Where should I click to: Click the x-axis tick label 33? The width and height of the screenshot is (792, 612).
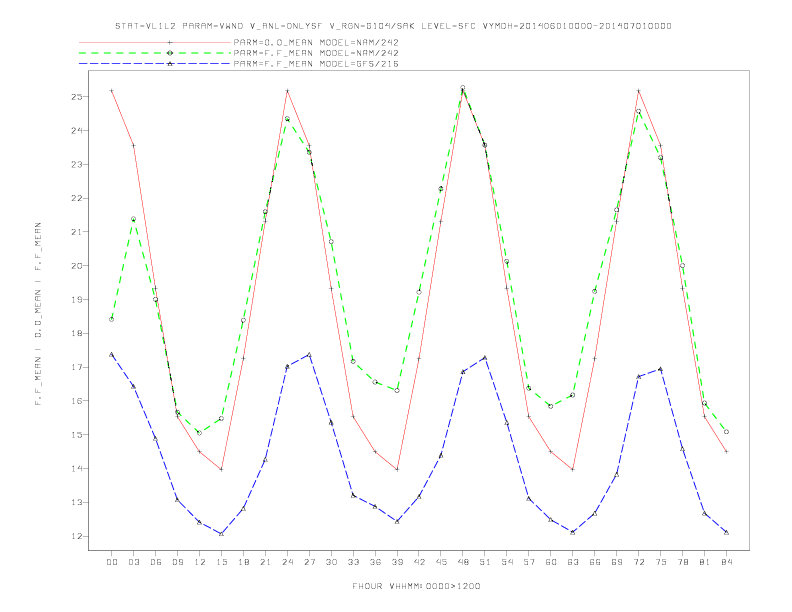click(x=353, y=562)
